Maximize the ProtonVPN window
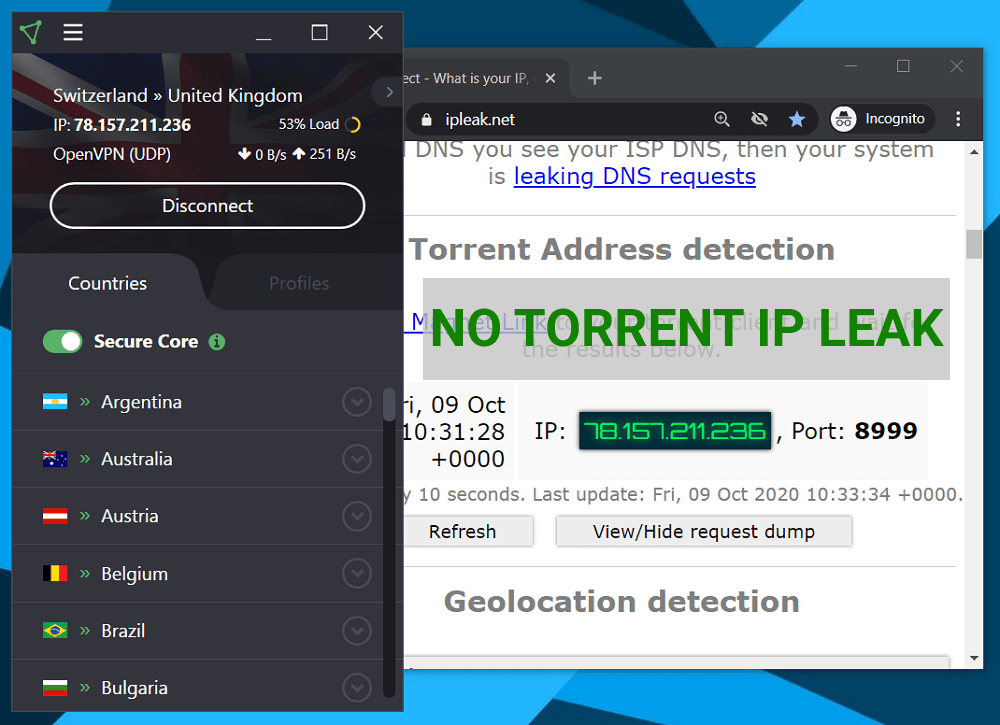1000x725 pixels. [320, 32]
